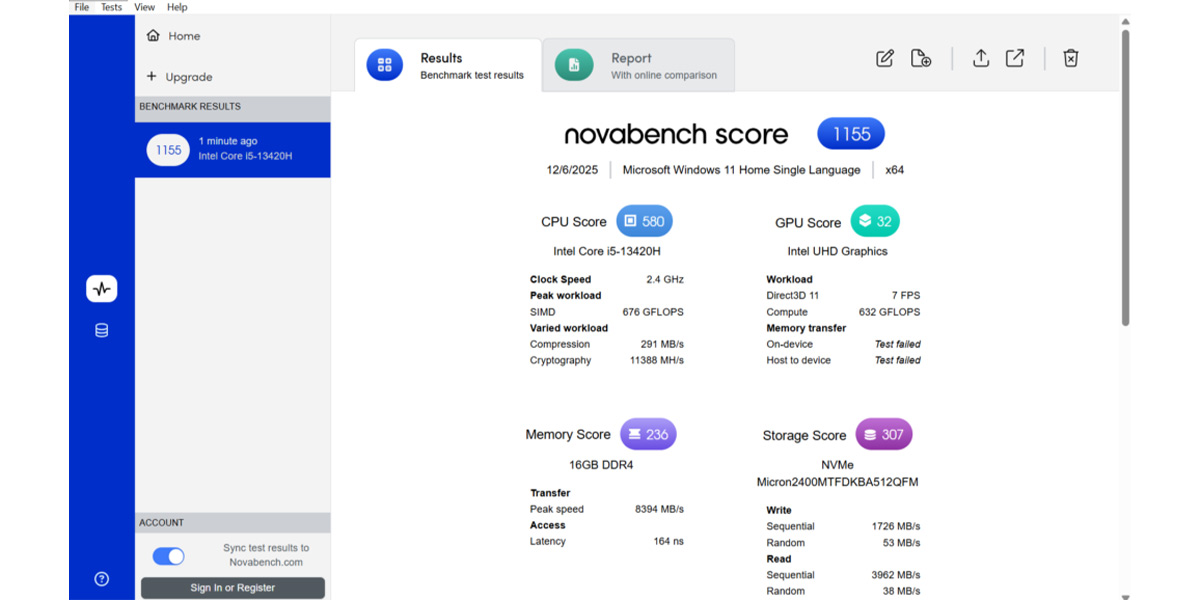Click the 53 MB/s random write value
Screen dimensions: 1200x600
(x=902, y=543)
